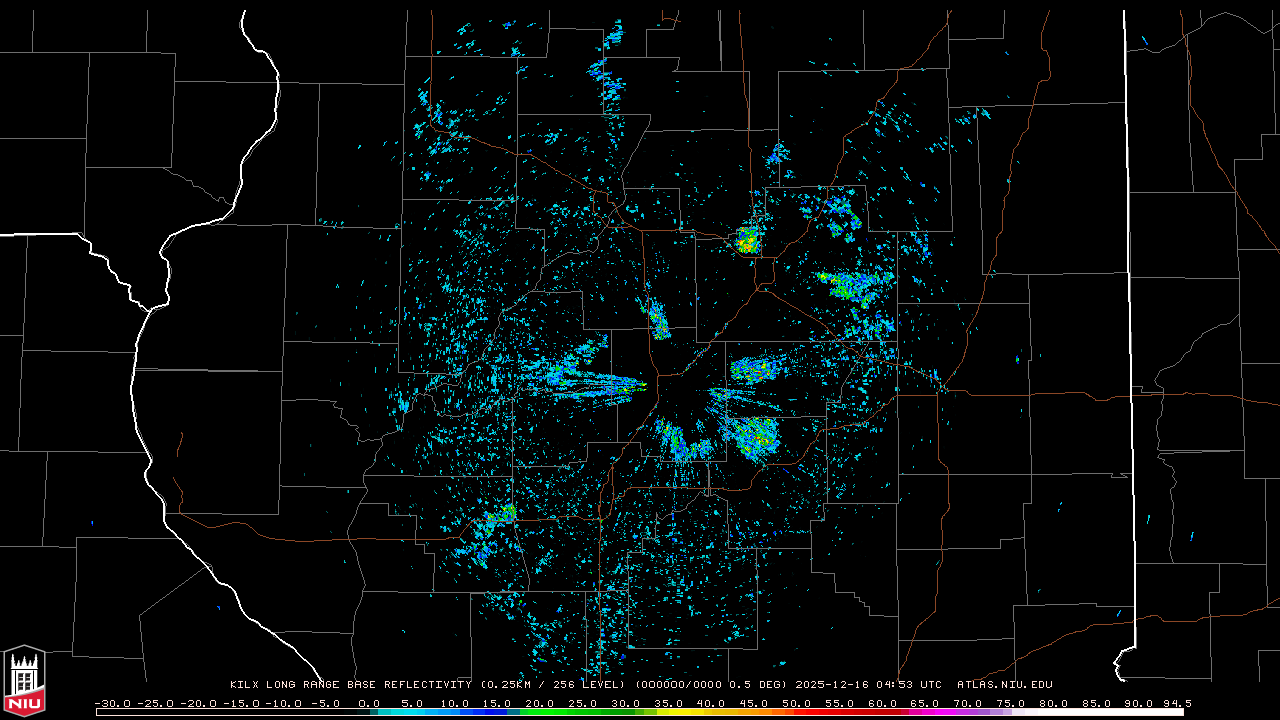
Task: Click the "-30.0" scale label
Action: click(112, 703)
